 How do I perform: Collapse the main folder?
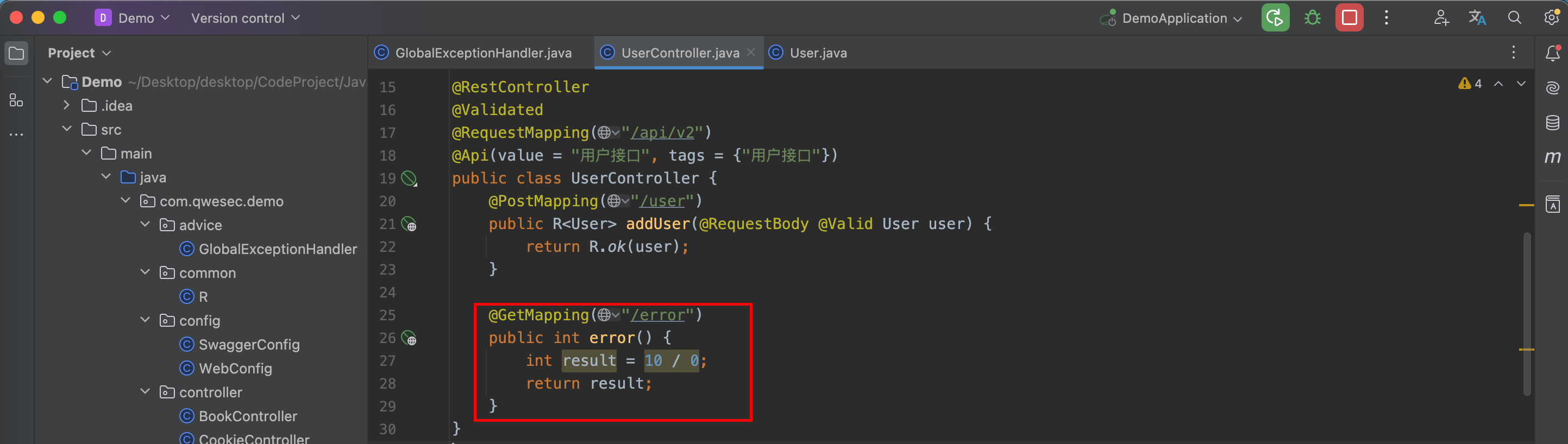86,153
